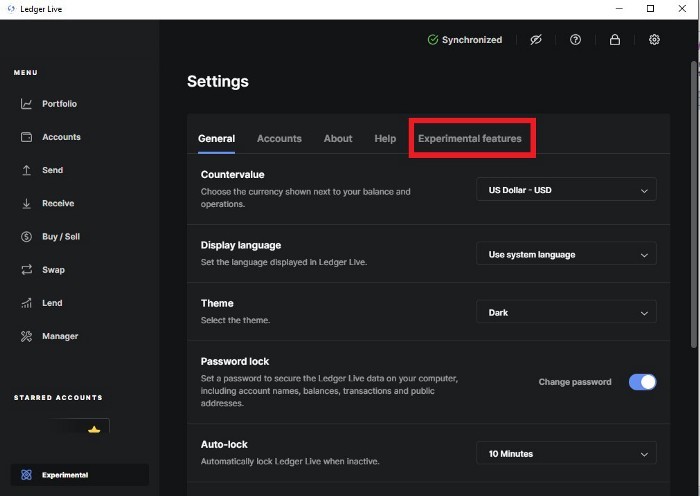Click the Settings page heading
Screen dimensions: 700x496
click(x=218, y=81)
